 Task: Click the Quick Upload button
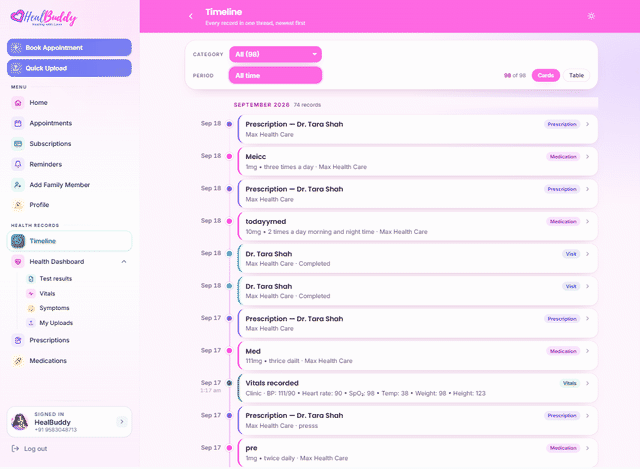69,68
